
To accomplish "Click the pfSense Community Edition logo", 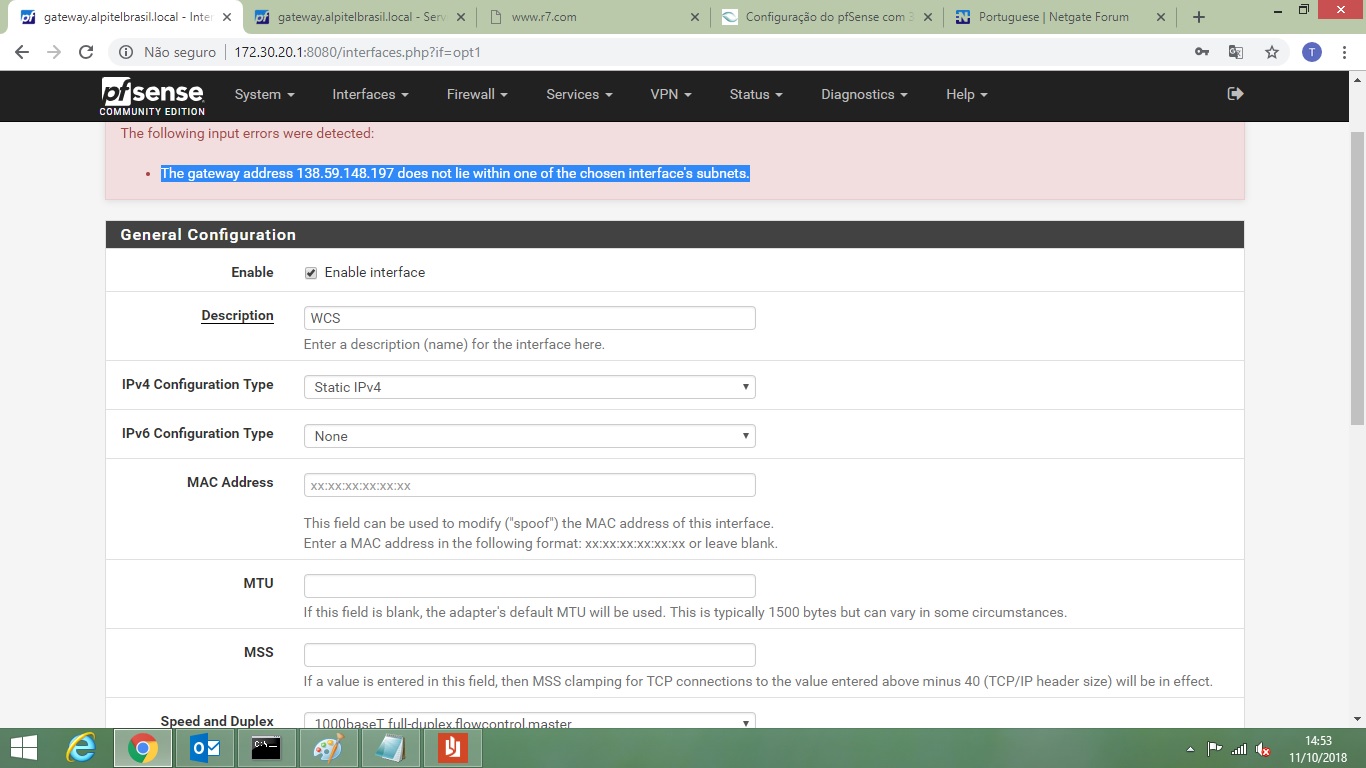I will point(152,96).
